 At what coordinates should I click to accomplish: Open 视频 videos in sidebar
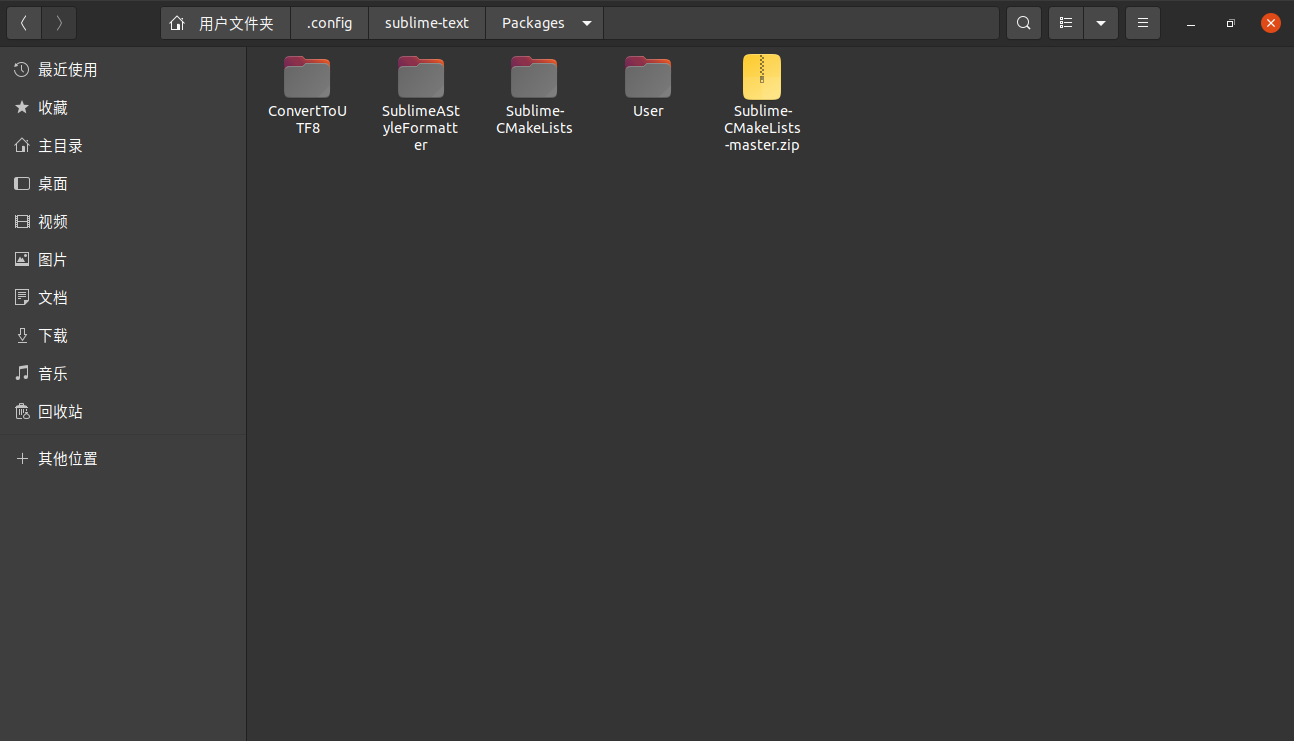[x=123, y=222]
